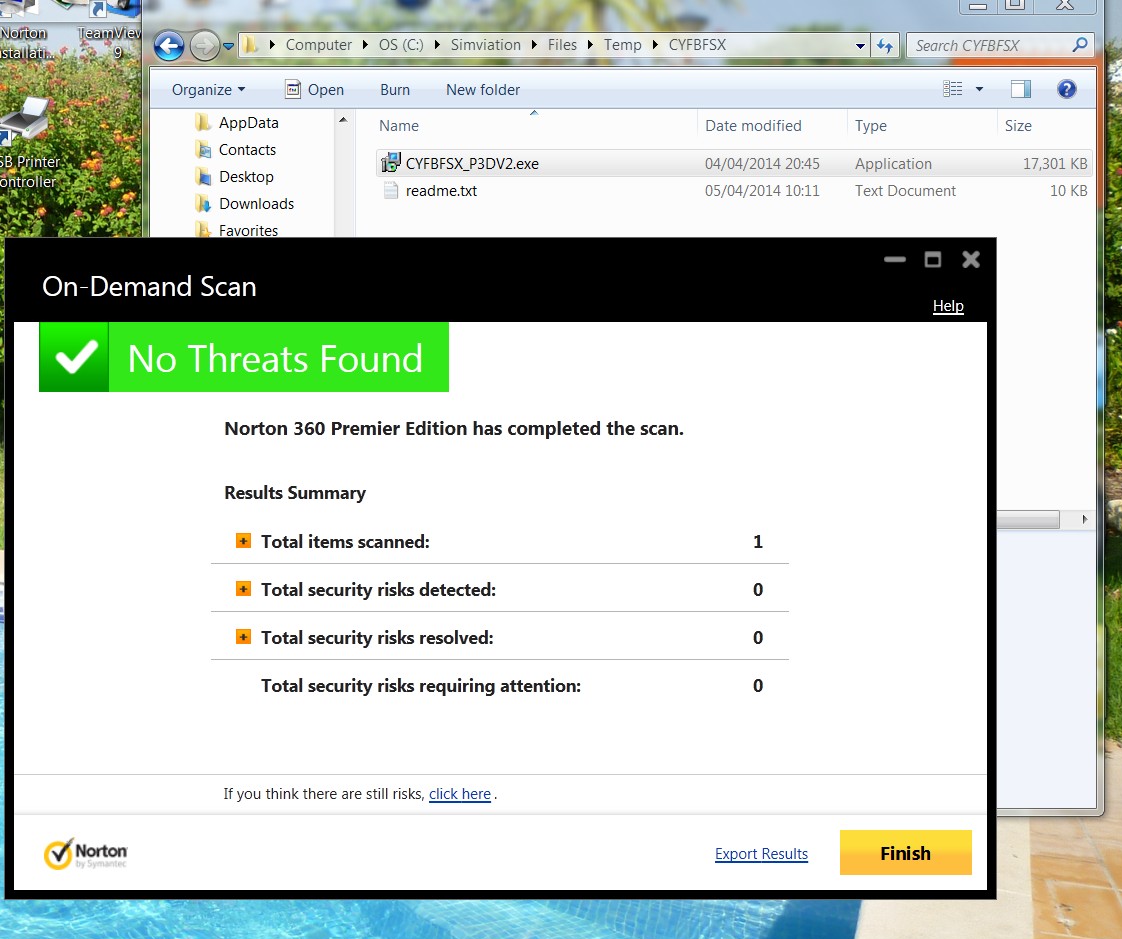The image size is (1122, 939).
Task: Select CYFBFSX in the address breadcrumb
Action: pyautogui.click(x=697, y=45)
